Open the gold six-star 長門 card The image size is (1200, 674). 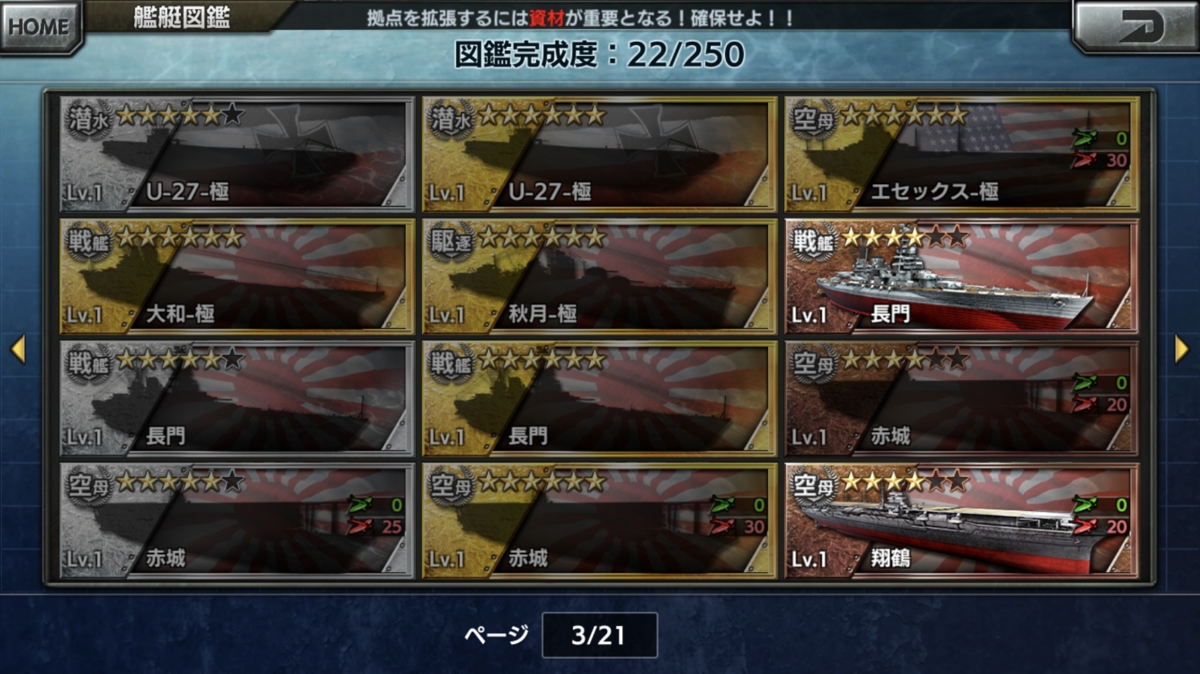pos(599,399)
